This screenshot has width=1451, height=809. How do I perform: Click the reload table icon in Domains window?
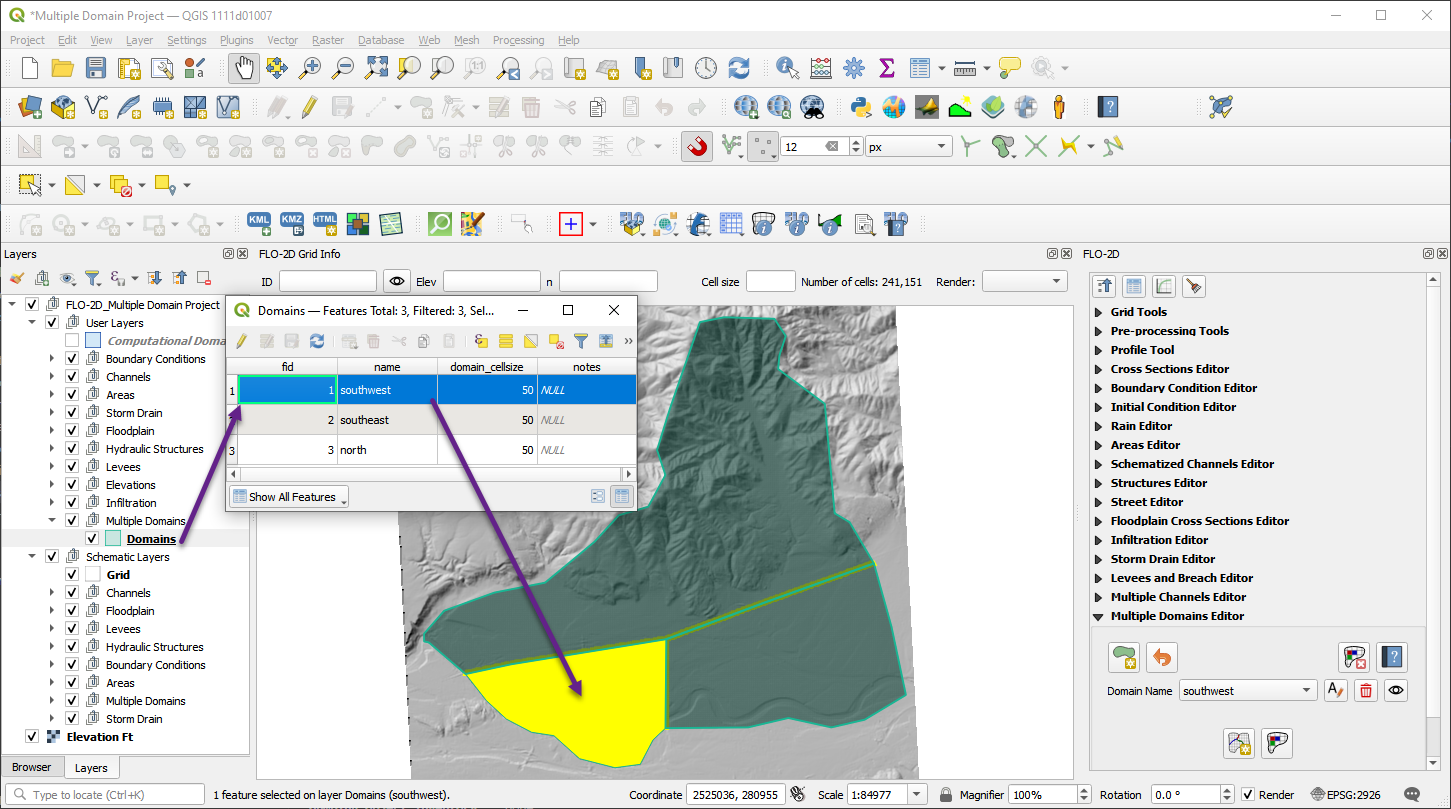(317, 341)
